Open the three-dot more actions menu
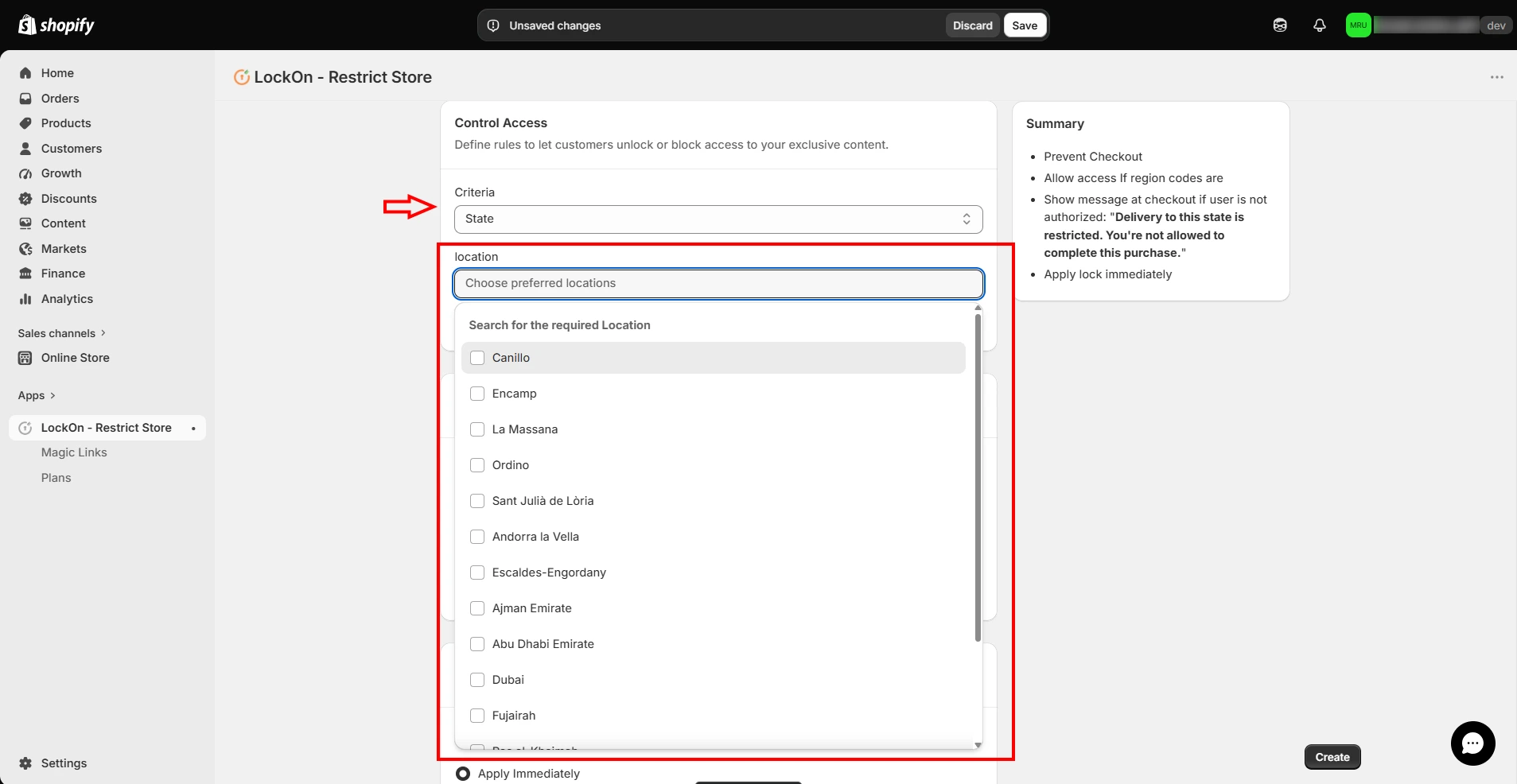Image resolution: width=1517 pixels, height=784 pixels. click(x=1497, y=77)
